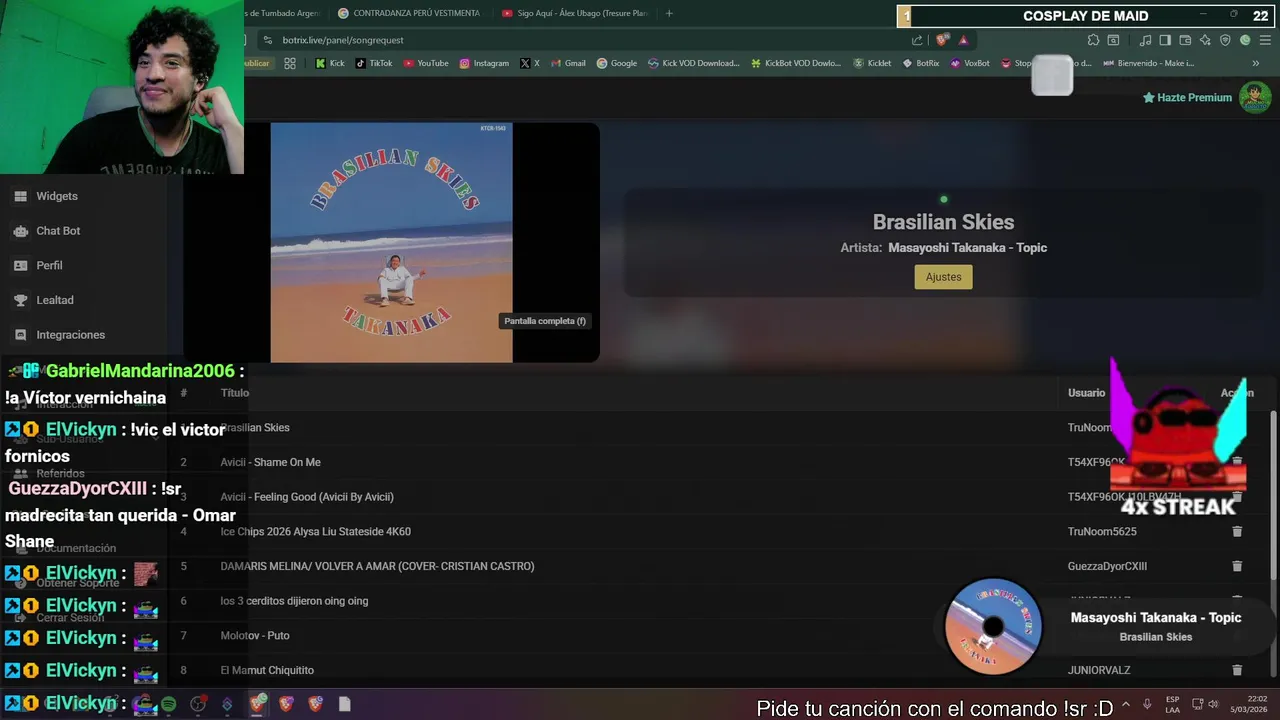
Task: Click the Usuario column header
Action: pos(1086,393)
